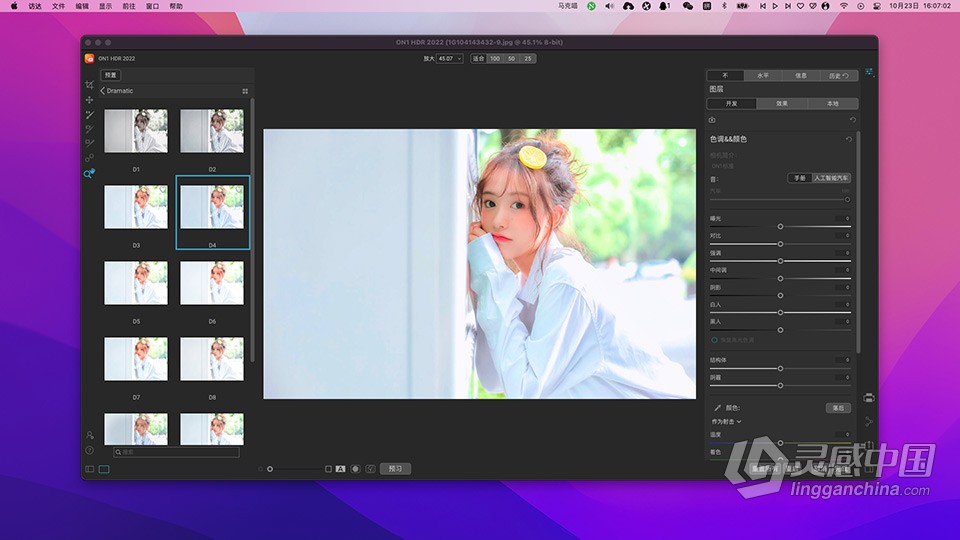Open the help question-mark icon

(x=89, y=450)
